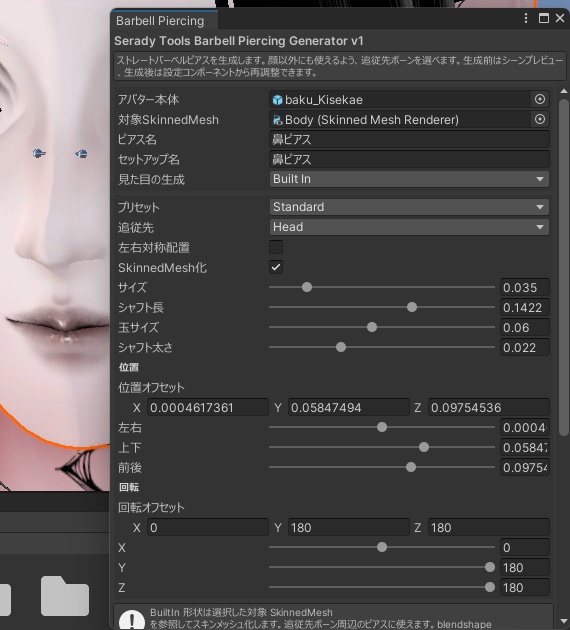570x630 pixels.
Task: Adjust the 左右 position slider
Action: (382, 427)
